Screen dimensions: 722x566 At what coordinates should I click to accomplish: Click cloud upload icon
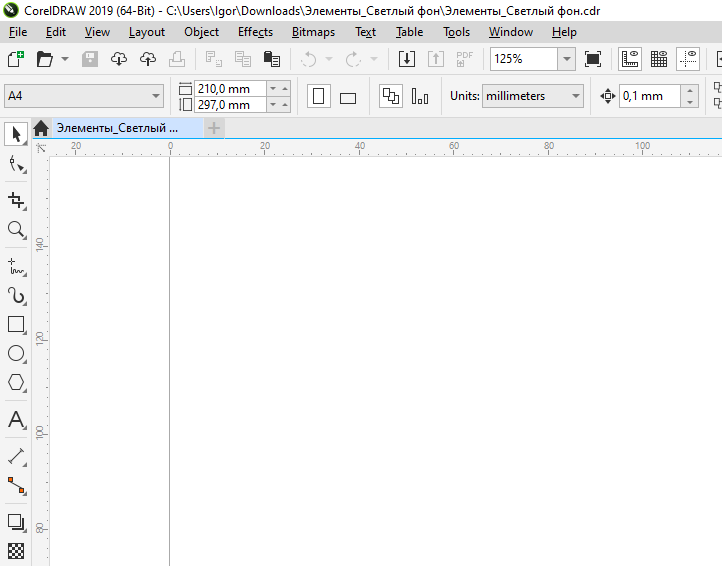coord(148,59)
